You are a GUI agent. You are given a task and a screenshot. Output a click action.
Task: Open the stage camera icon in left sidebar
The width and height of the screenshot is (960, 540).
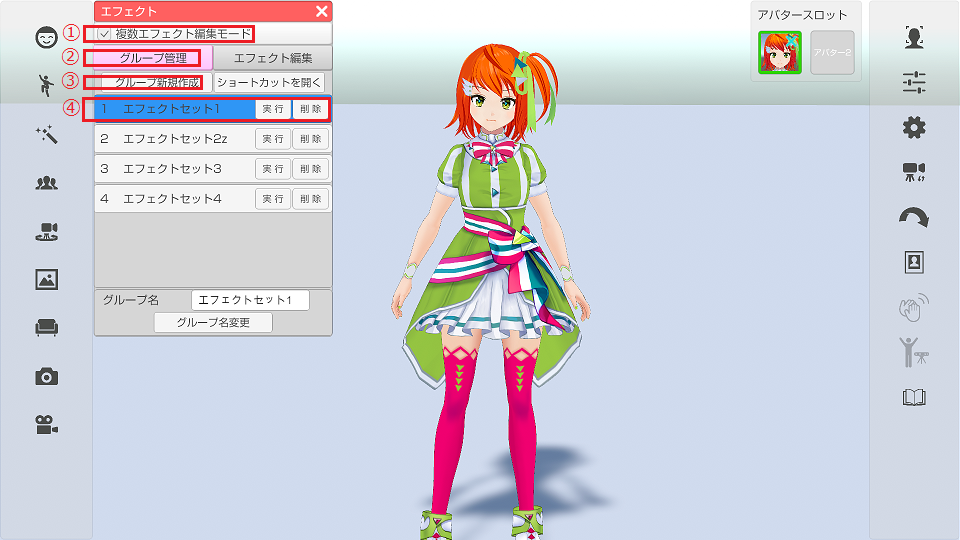point(47,231)
